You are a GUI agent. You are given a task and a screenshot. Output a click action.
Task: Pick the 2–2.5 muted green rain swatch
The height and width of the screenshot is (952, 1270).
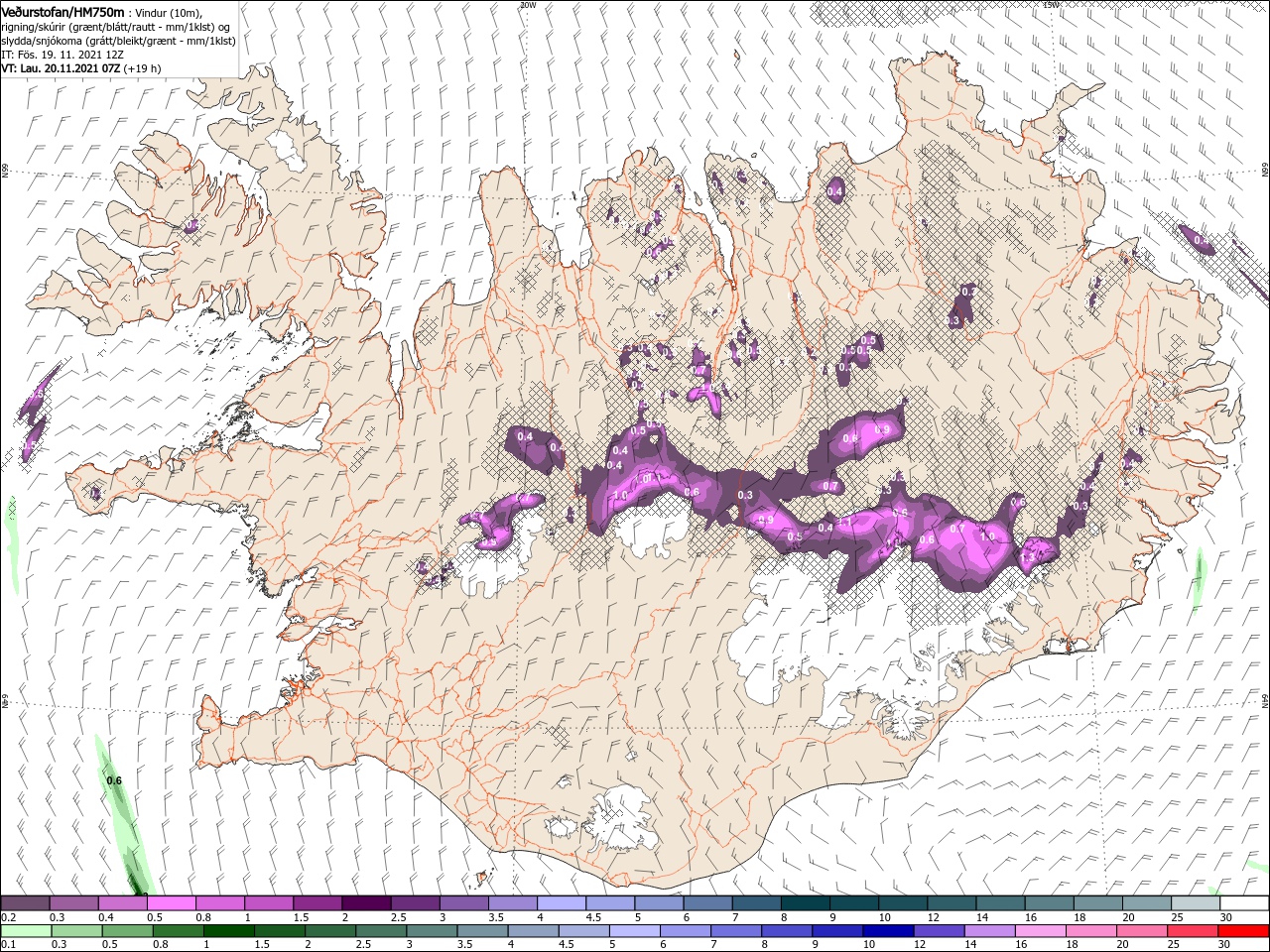(330, 931)
